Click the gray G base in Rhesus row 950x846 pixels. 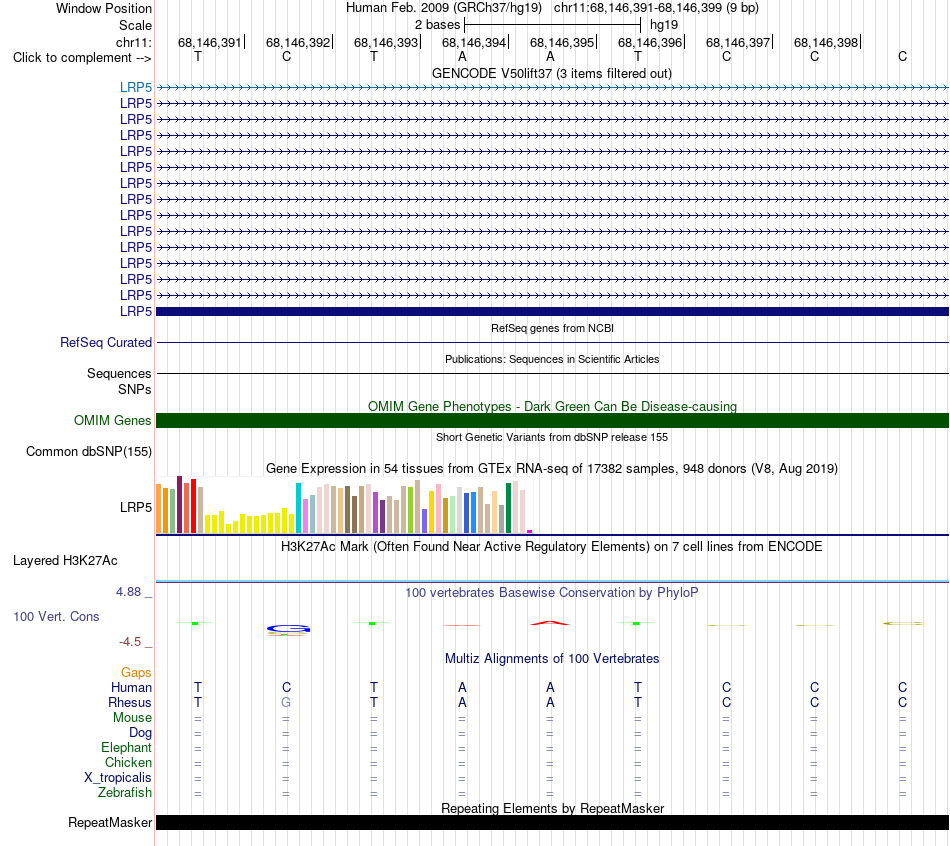pyautogui.click(x=286, y=702)
